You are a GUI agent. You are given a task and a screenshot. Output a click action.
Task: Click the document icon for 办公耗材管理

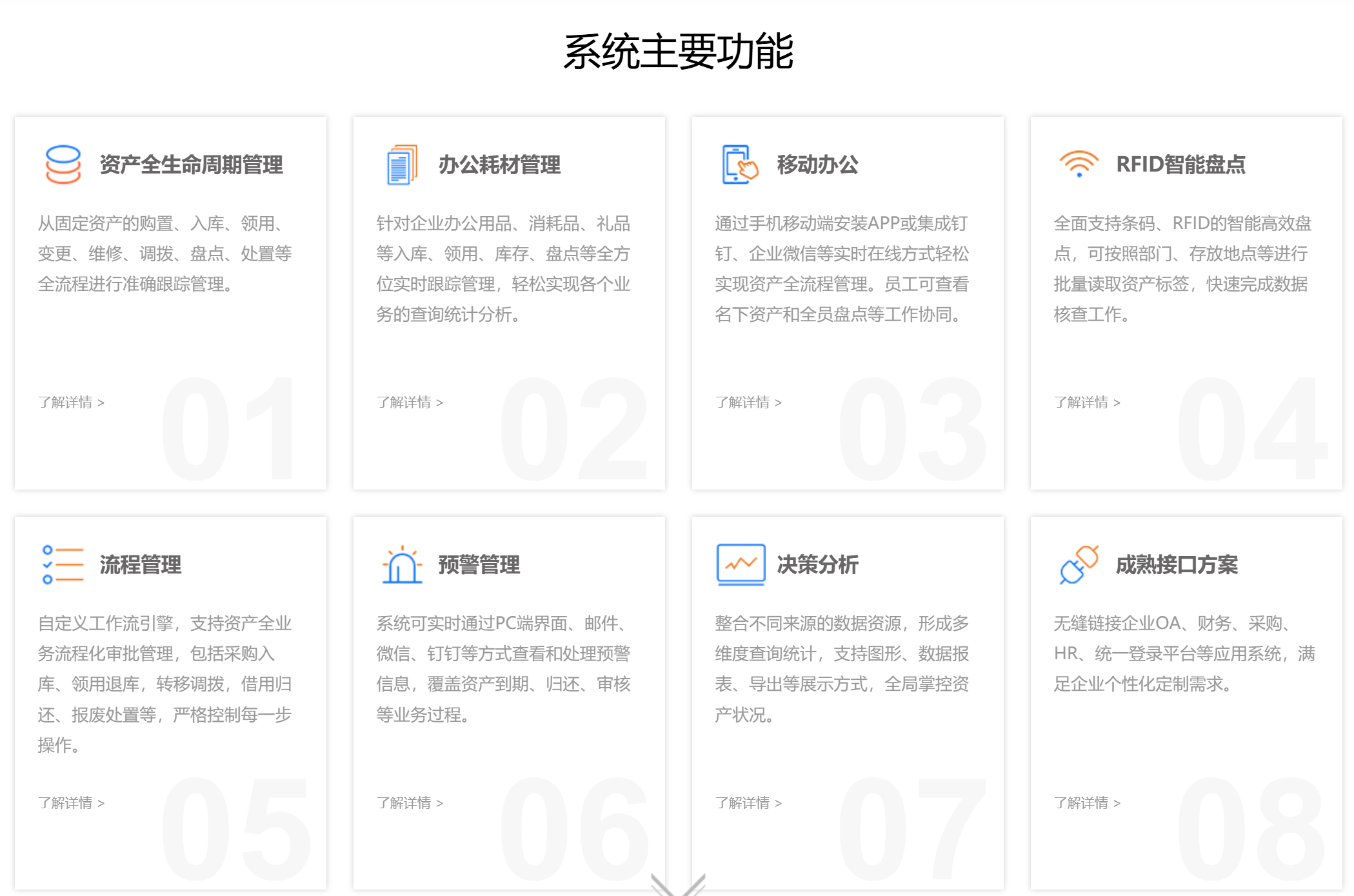coord(402,164)
